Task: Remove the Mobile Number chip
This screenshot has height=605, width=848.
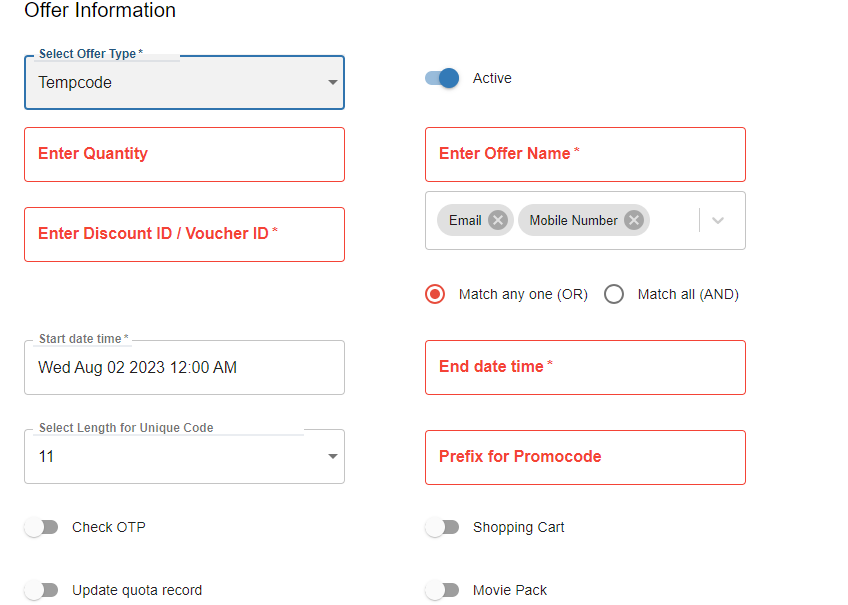Action: point(633,221)
